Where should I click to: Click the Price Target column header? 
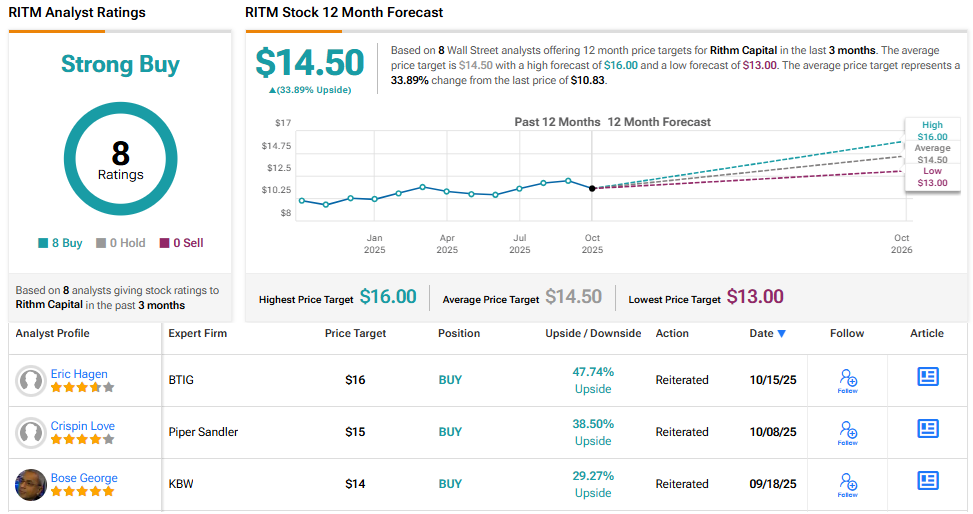355,333
